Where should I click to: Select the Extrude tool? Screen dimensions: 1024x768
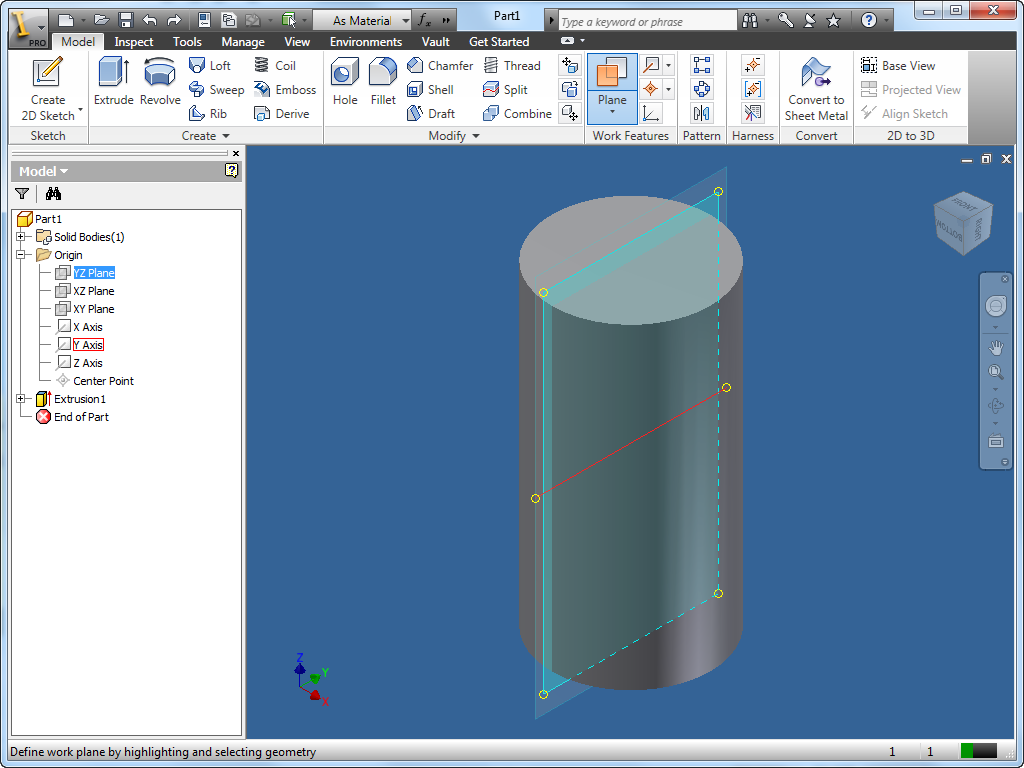(x=114, y=81)
